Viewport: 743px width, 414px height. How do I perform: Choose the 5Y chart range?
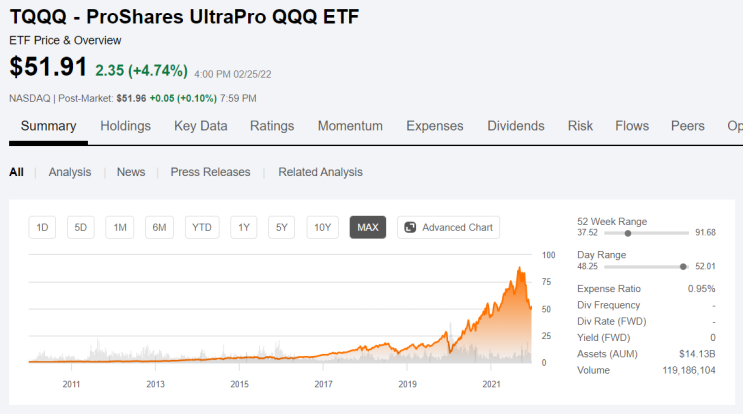(x=281, y=227)
